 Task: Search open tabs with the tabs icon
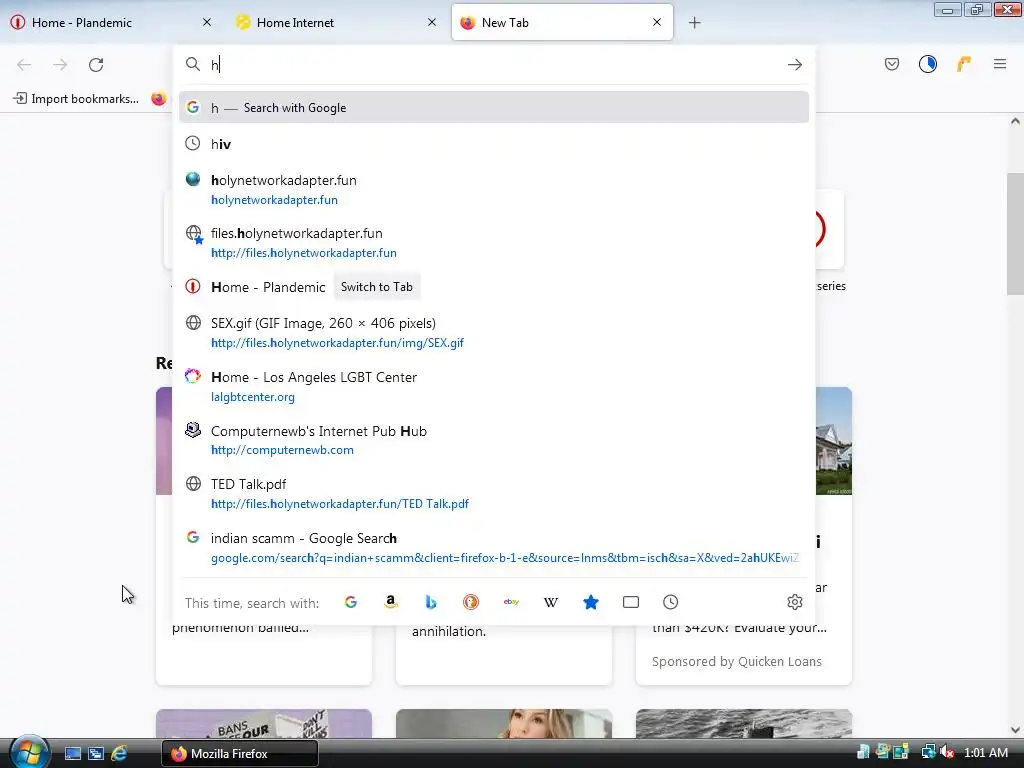[631, 602]
